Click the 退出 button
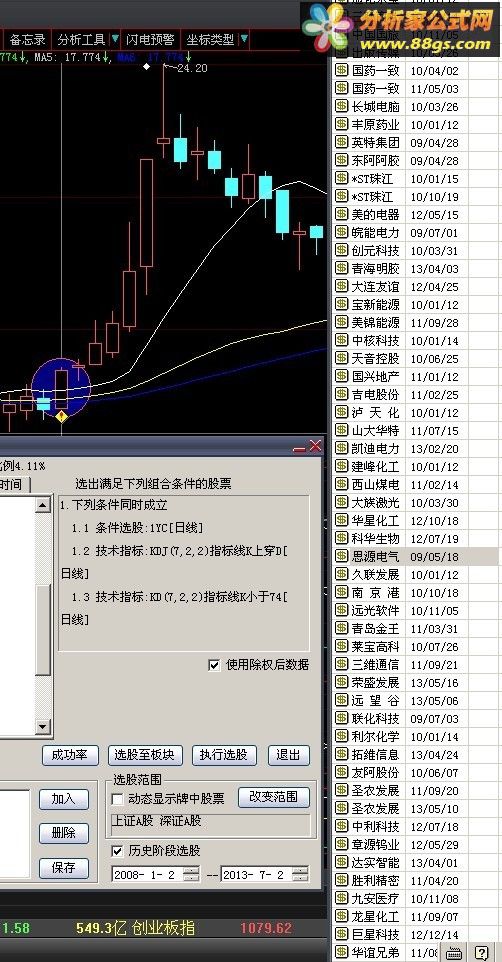 point(288,755)
